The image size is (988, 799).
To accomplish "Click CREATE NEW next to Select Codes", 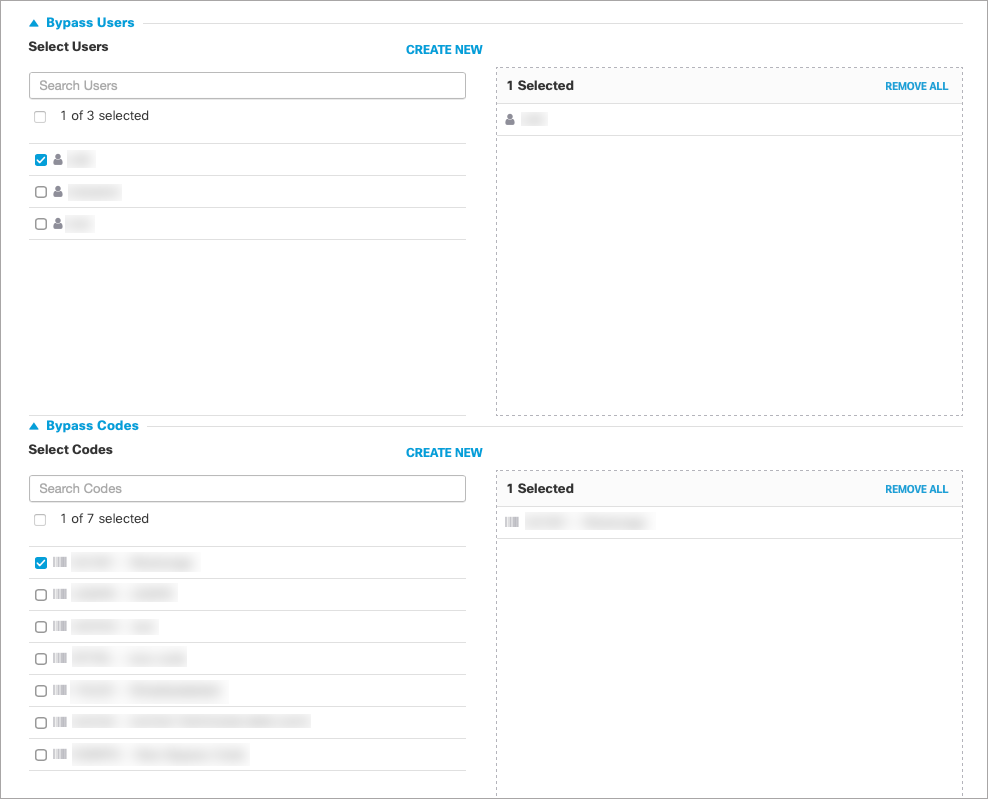I will point(444,453).
